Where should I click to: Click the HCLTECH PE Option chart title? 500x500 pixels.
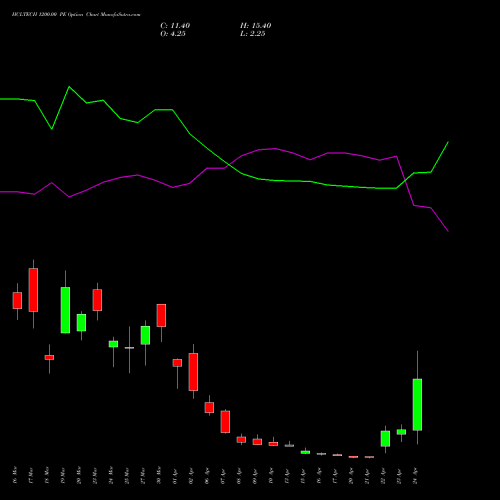coord(76,15)
